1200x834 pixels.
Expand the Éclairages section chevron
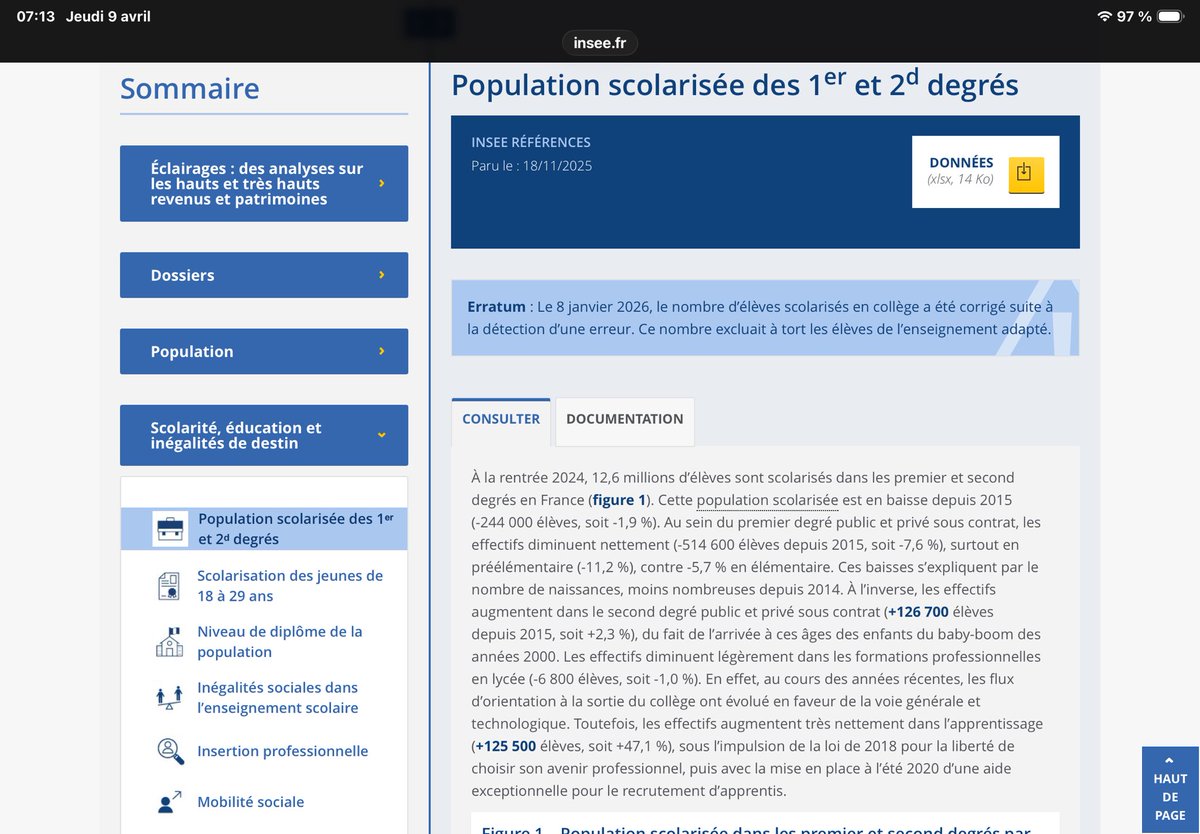point(382,184)
